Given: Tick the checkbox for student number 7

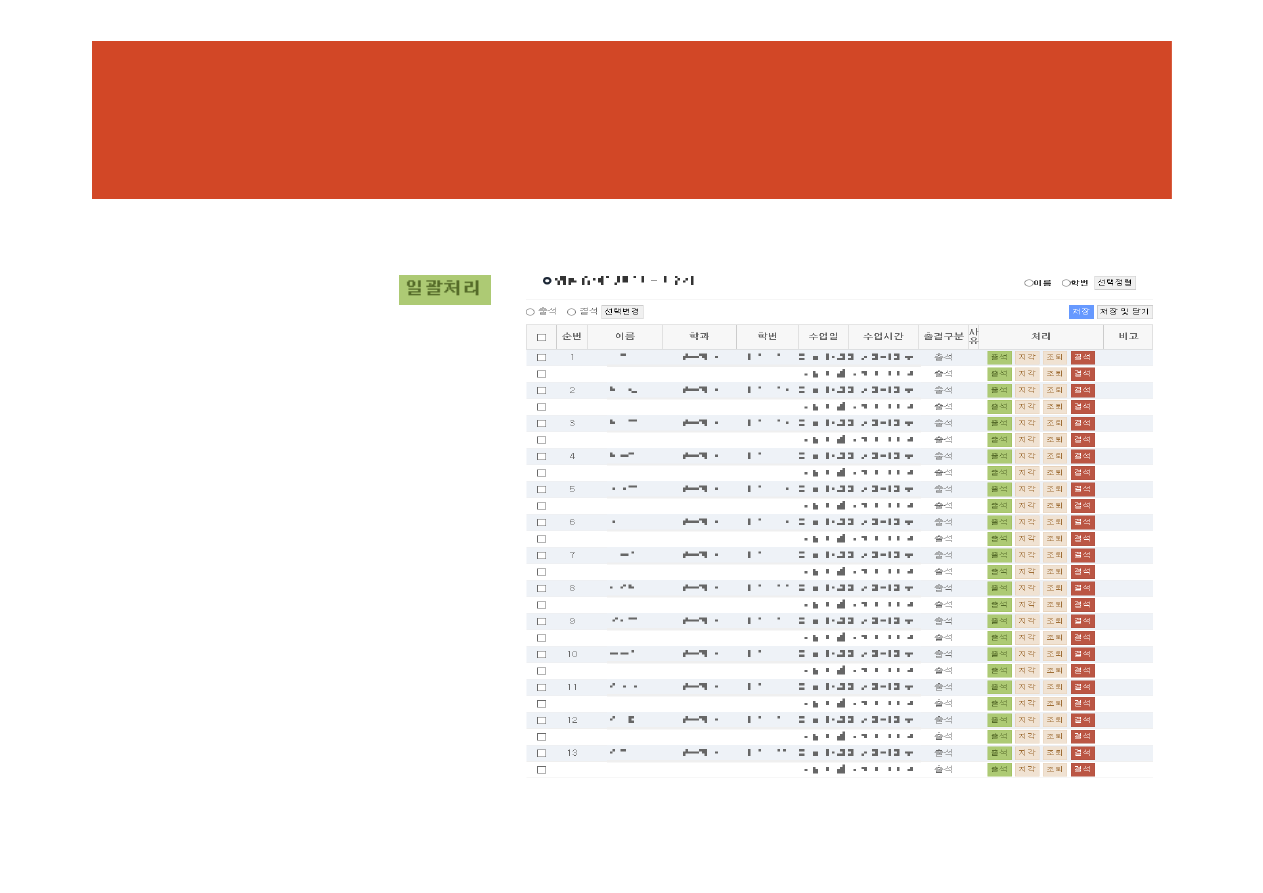Looking at the screenshot, I should pyautogui.click(x=541, y=555).
